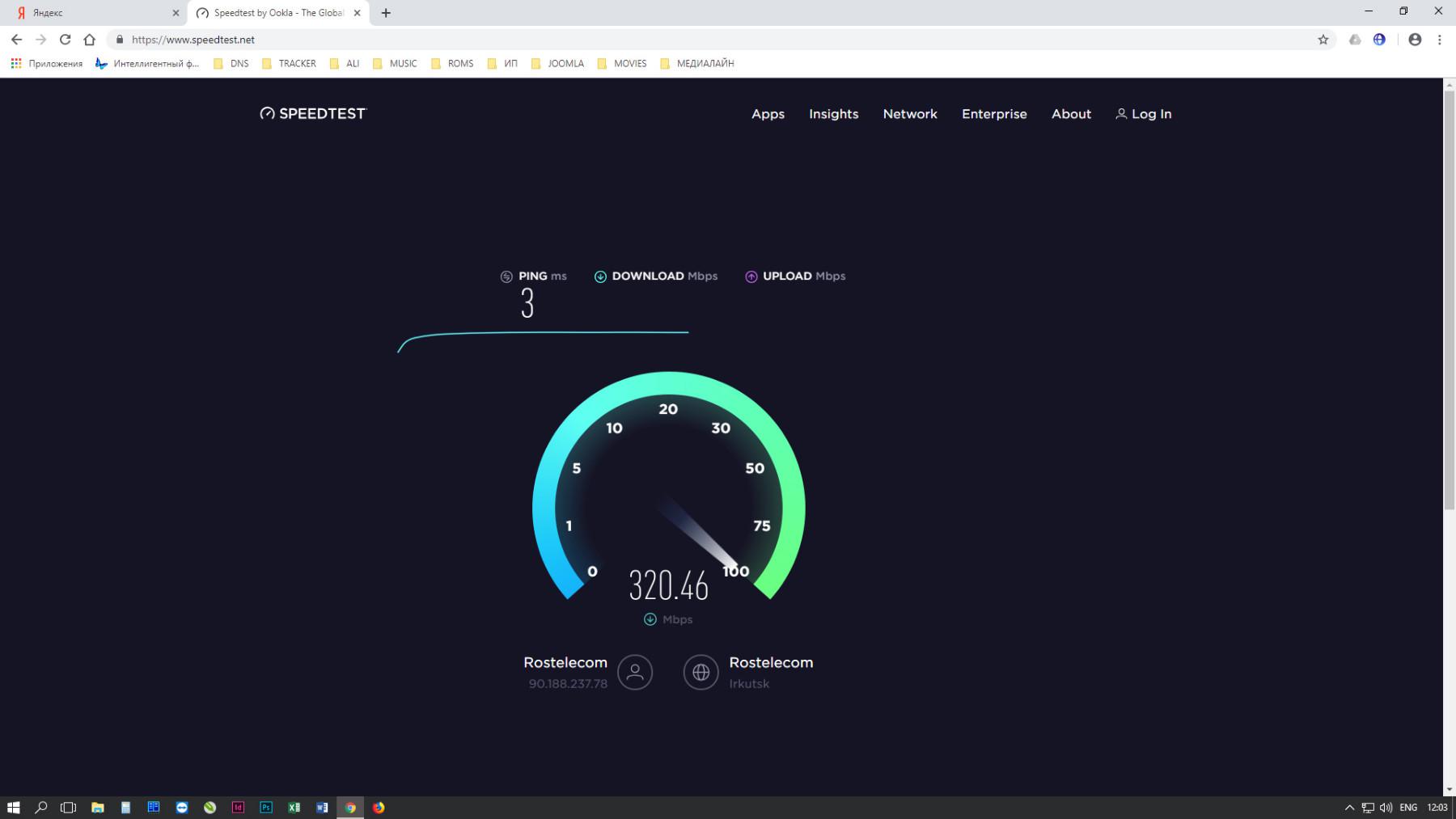Viewport: 1456px width, 819px height.
Task: Reload the page with refresh icon
Action: click(x=66, y=40)
